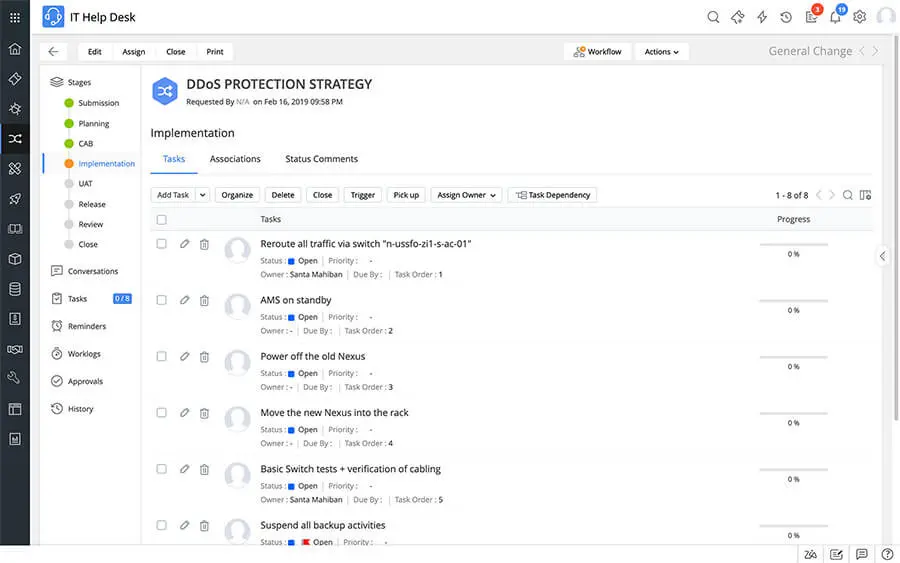Click progress bar of AMS on standby task
Image resolution: width=900 pixels, height=563 pixels.
793,301
